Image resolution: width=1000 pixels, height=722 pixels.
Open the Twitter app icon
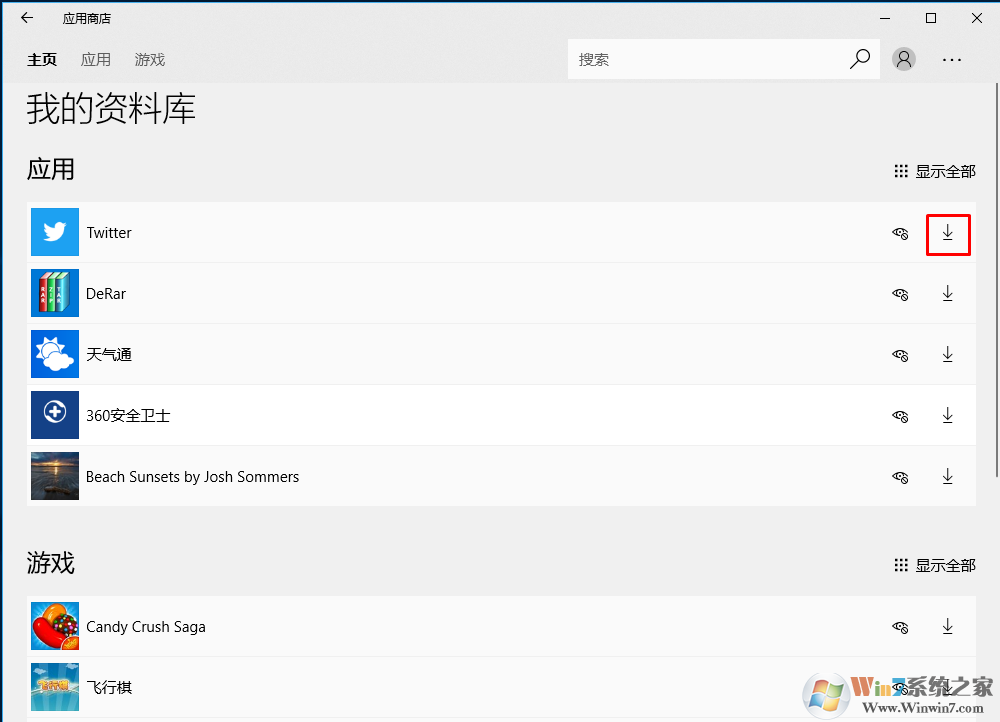tap(55, 232)
